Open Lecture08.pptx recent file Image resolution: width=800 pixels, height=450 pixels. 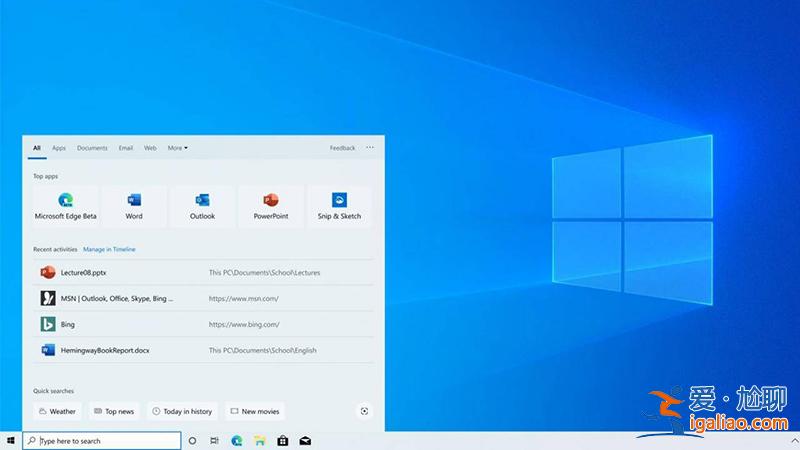pyautogui.click(x=204, y=272)
